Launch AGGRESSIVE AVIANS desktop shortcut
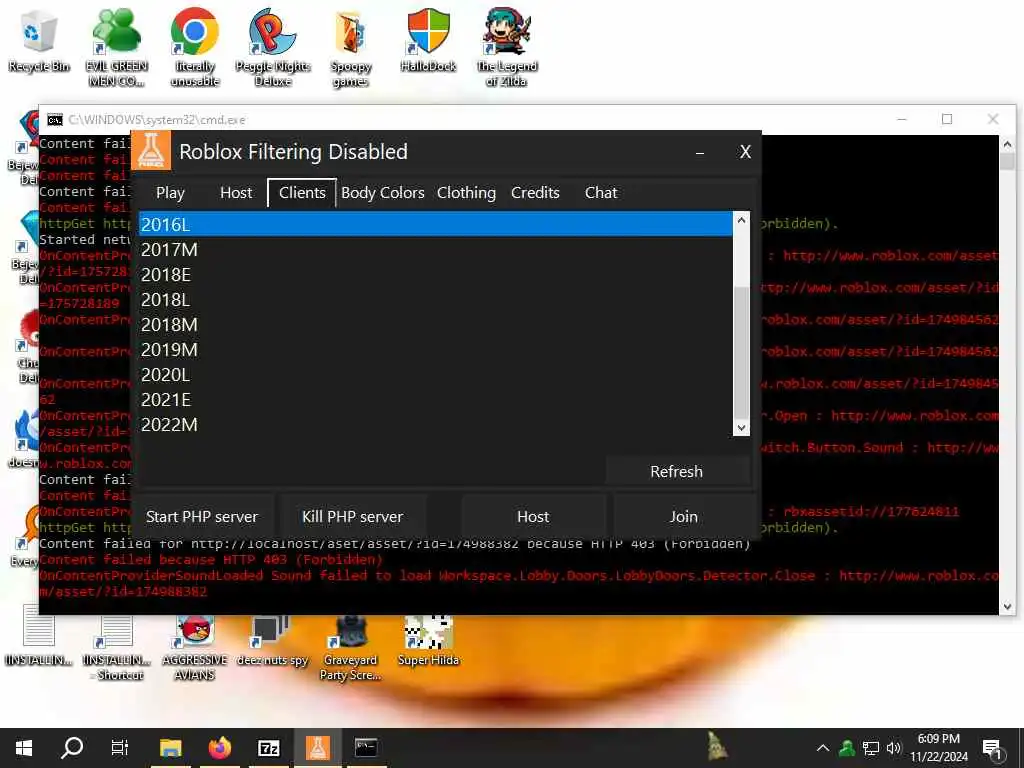 pos(195,647)
